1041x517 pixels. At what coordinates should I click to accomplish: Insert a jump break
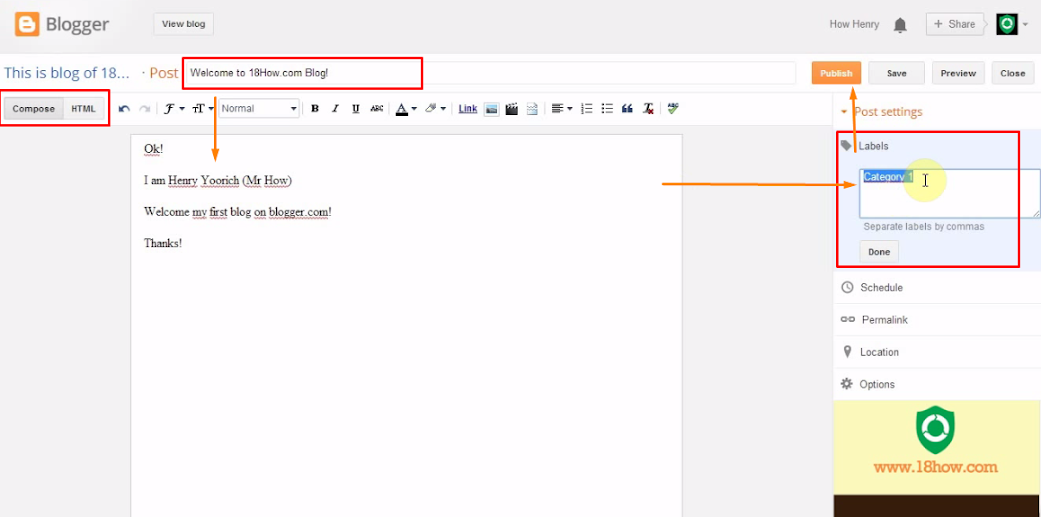(x=532, y=109)
